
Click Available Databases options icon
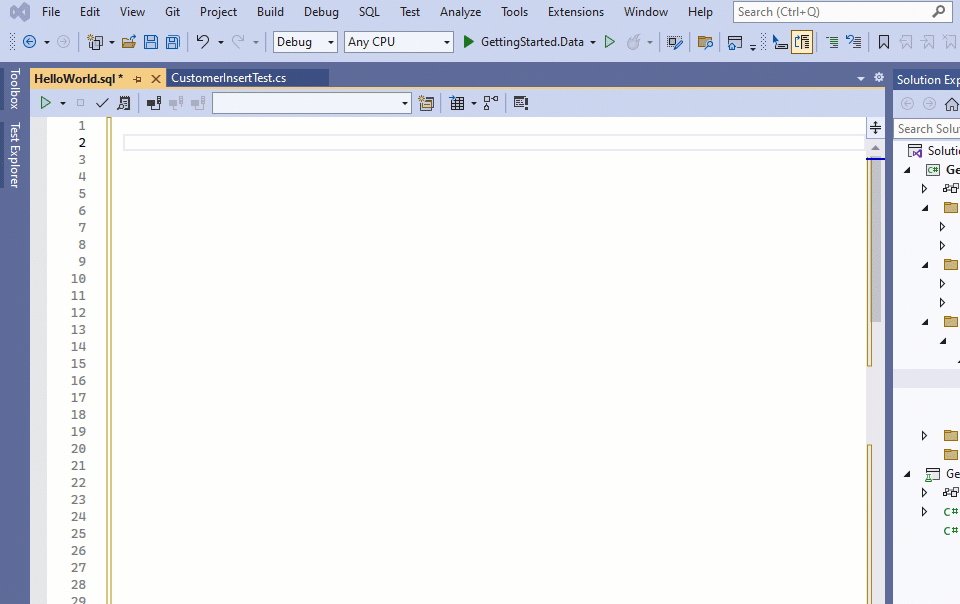pos(426,103)
